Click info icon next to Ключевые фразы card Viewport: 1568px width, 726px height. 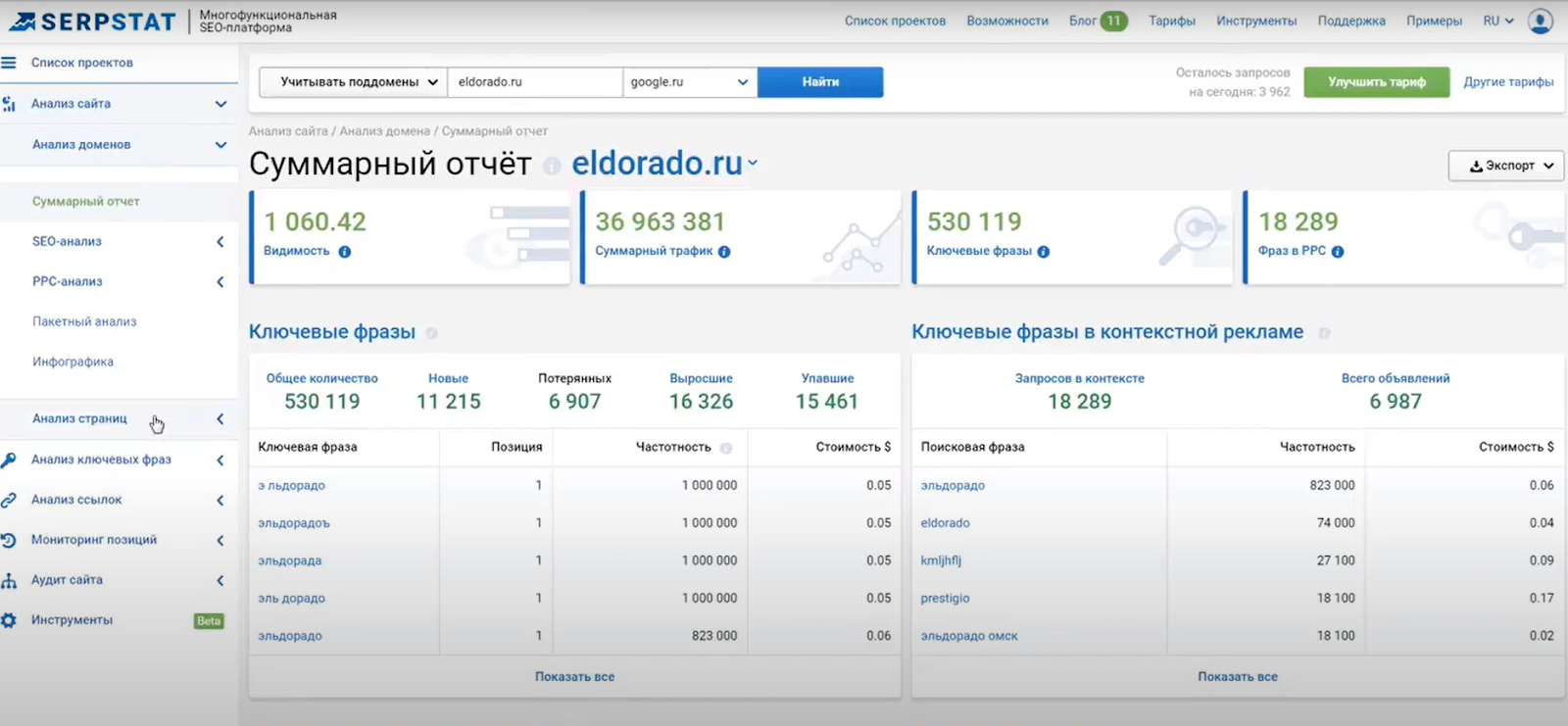(1044, 252)
